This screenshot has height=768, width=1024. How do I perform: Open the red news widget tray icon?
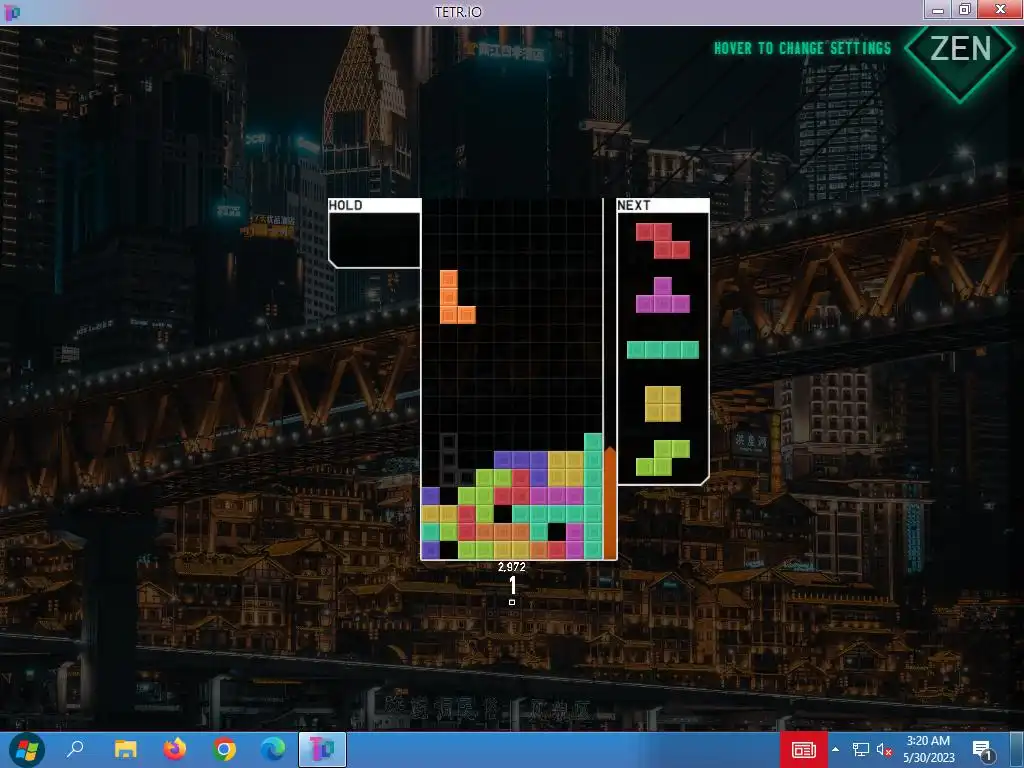point(803,750)
